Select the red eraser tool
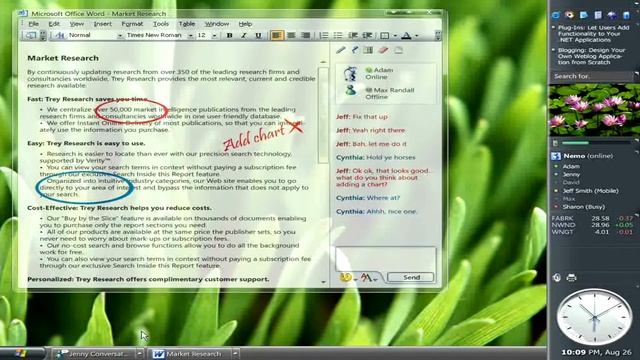640x360 pixels. (383, 50)
